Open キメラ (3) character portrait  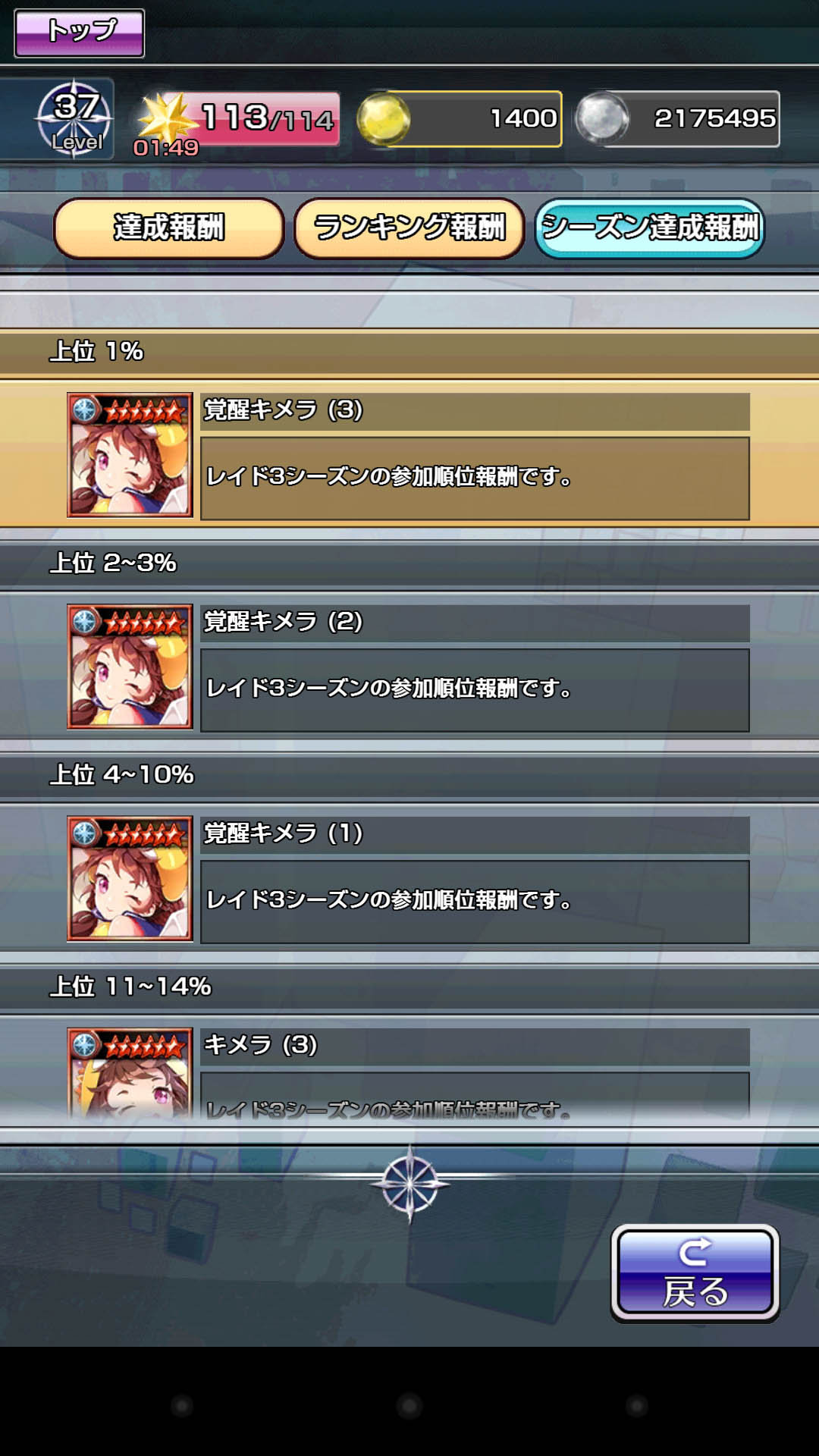click(x=130, y=1073)
